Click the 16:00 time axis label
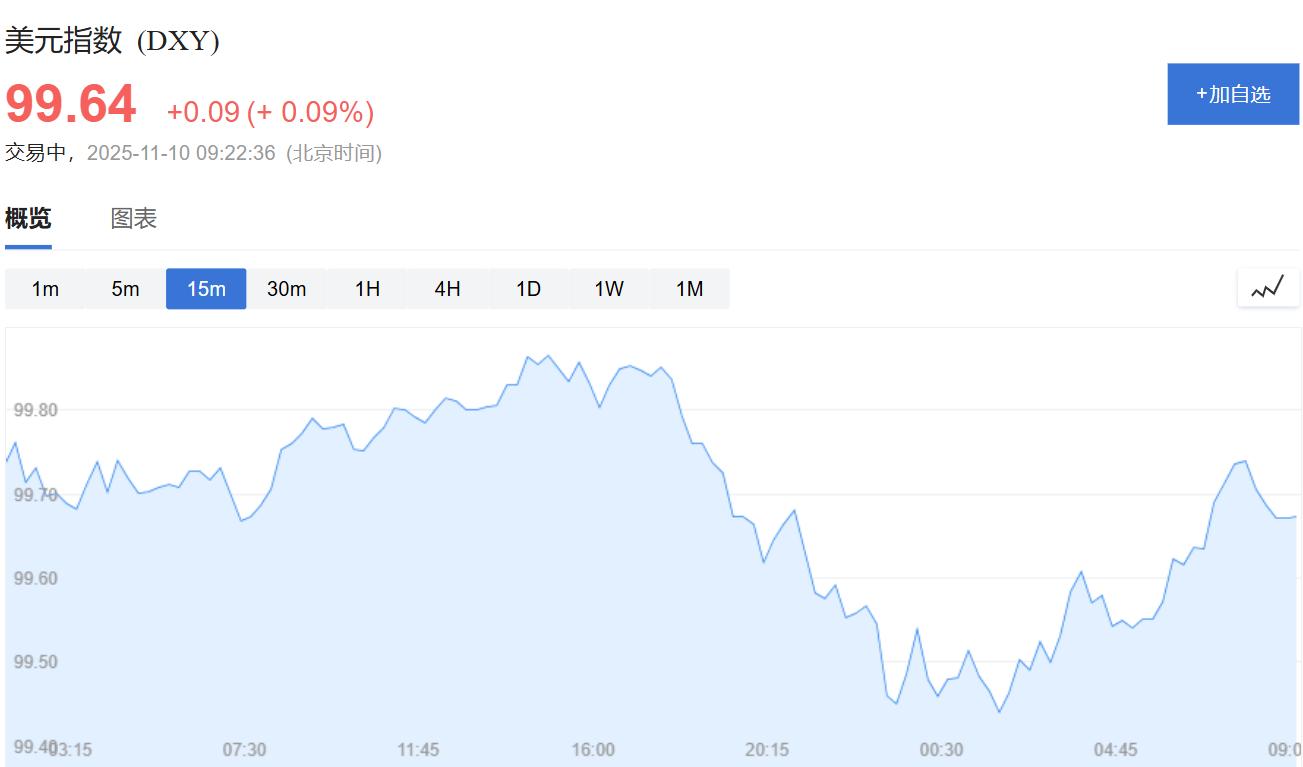The image size is (1303, 767). 593,750
